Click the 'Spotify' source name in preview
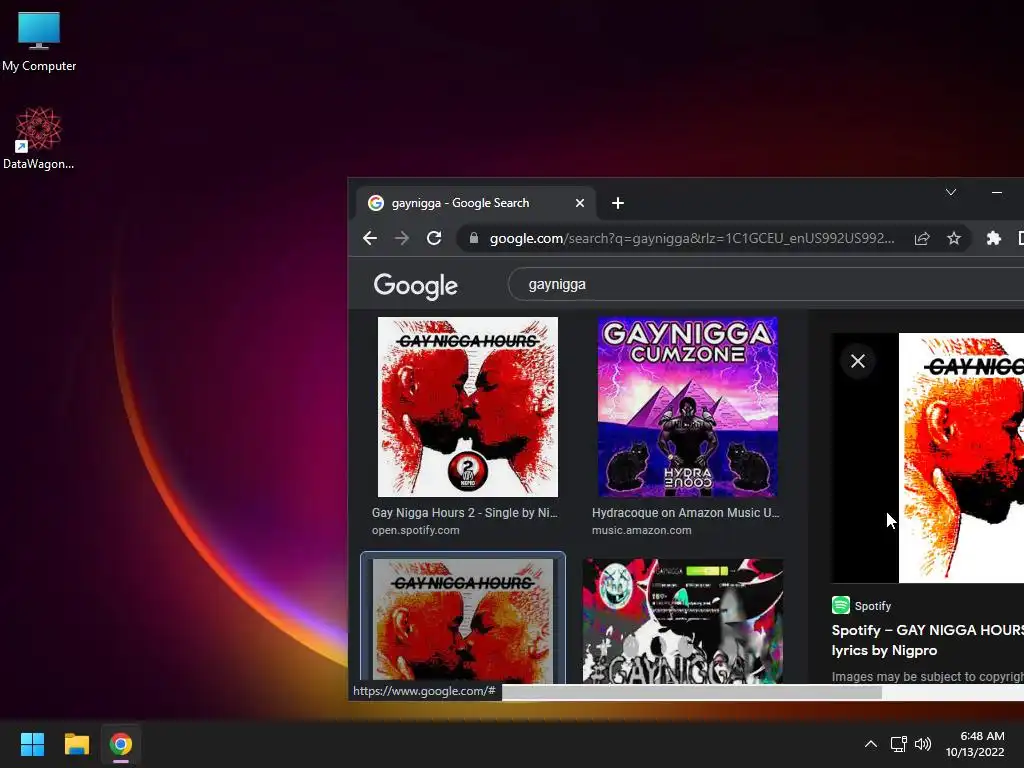 [872, 606]
